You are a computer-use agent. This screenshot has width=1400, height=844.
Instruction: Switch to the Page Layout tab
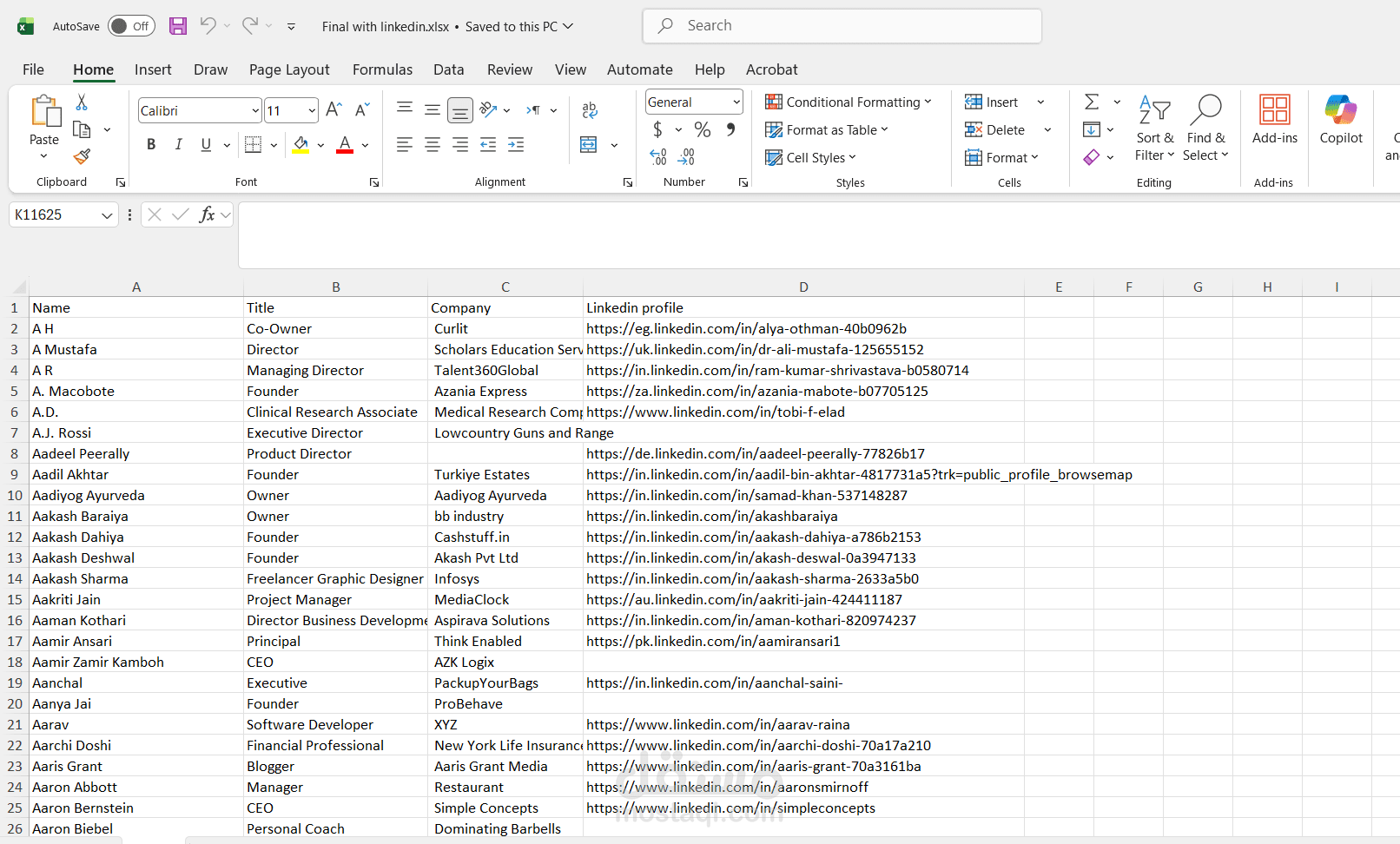click(289, 69)
